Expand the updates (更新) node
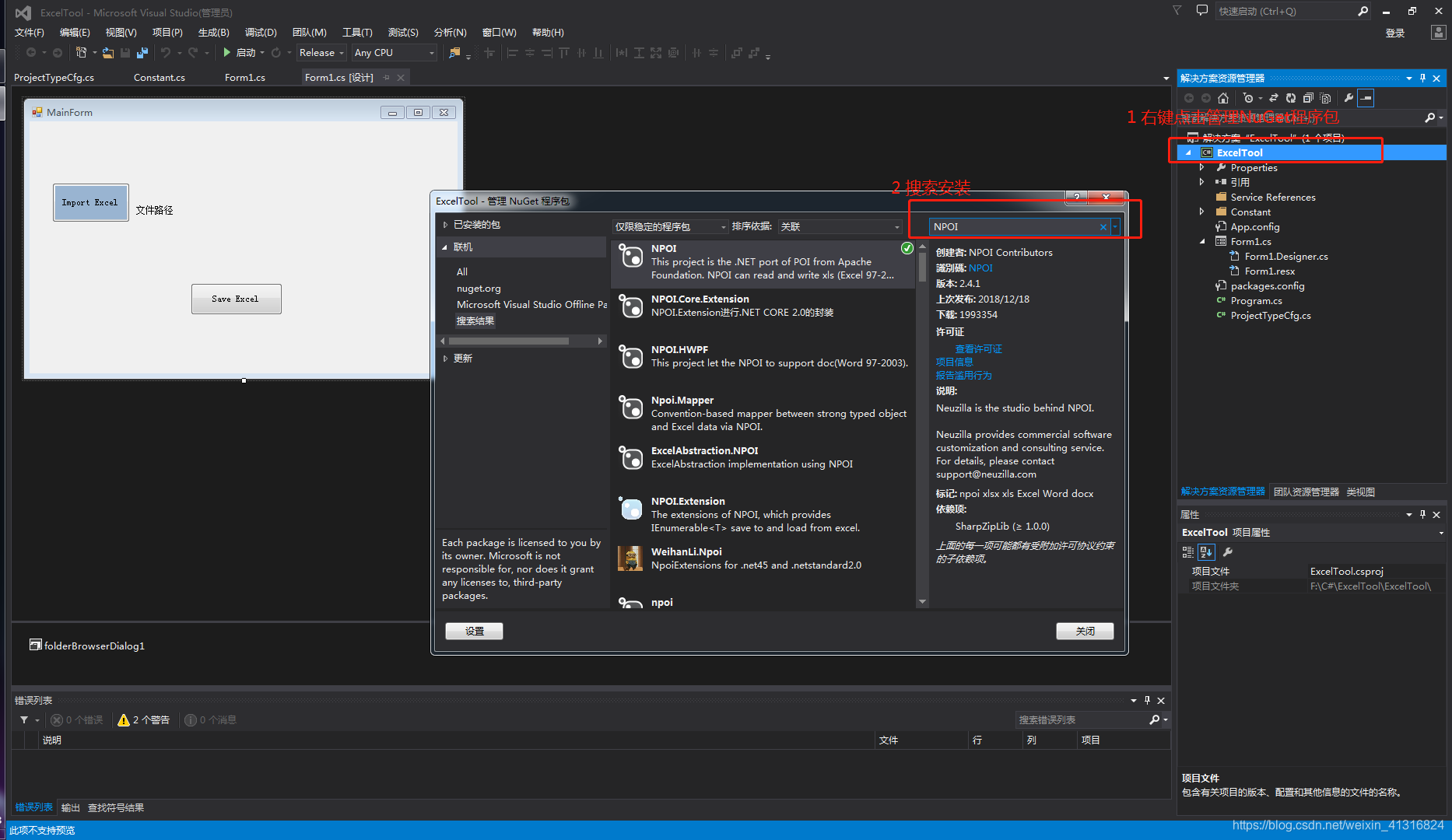Screen dimensions: 1452x840 [445, 359]
